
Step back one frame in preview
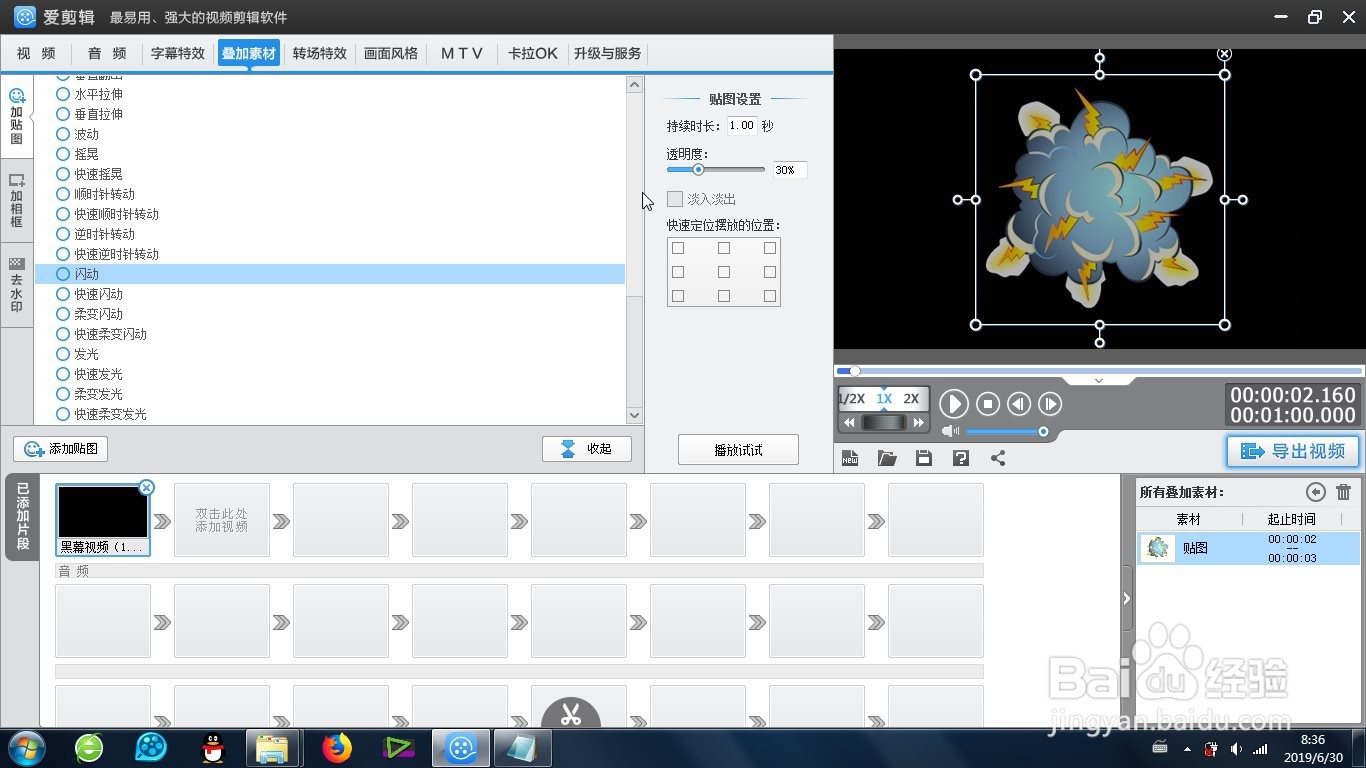(1018, 404)
